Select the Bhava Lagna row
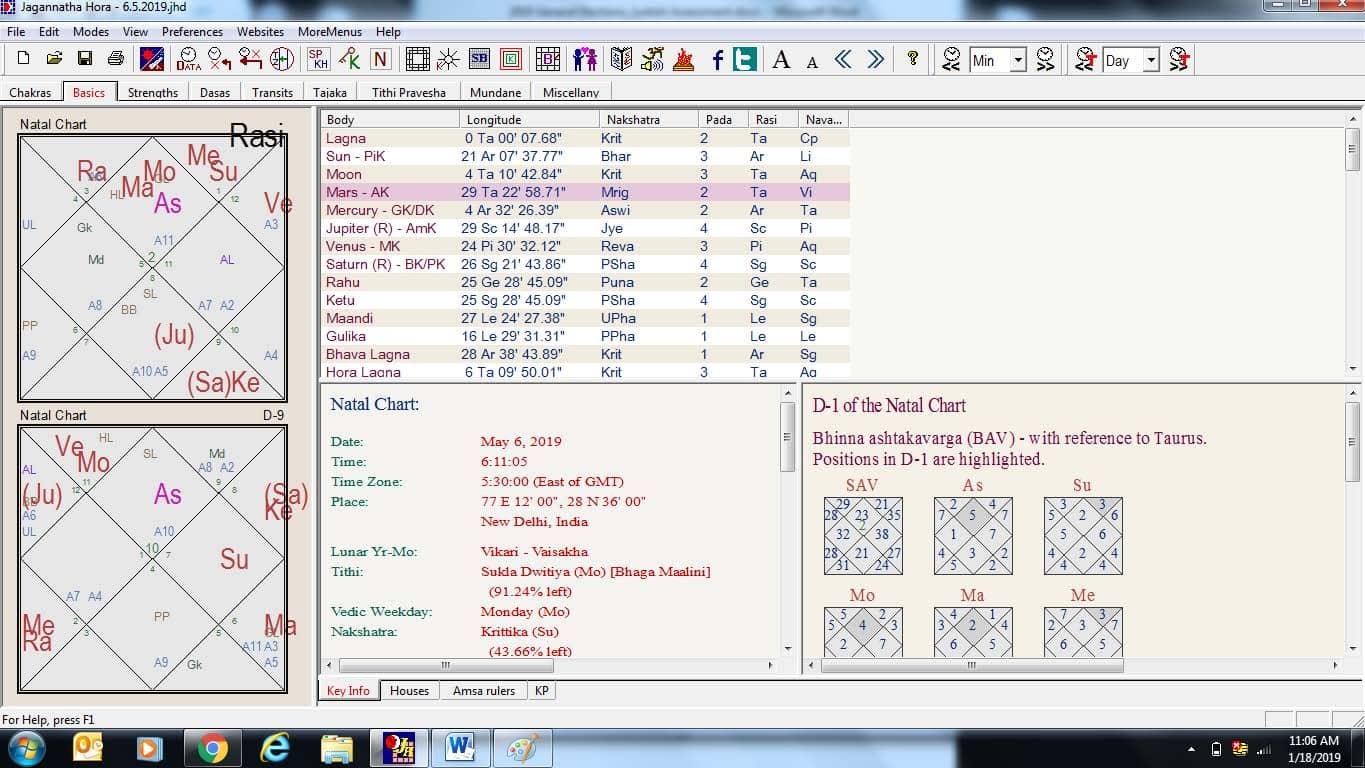 [585, 354]
